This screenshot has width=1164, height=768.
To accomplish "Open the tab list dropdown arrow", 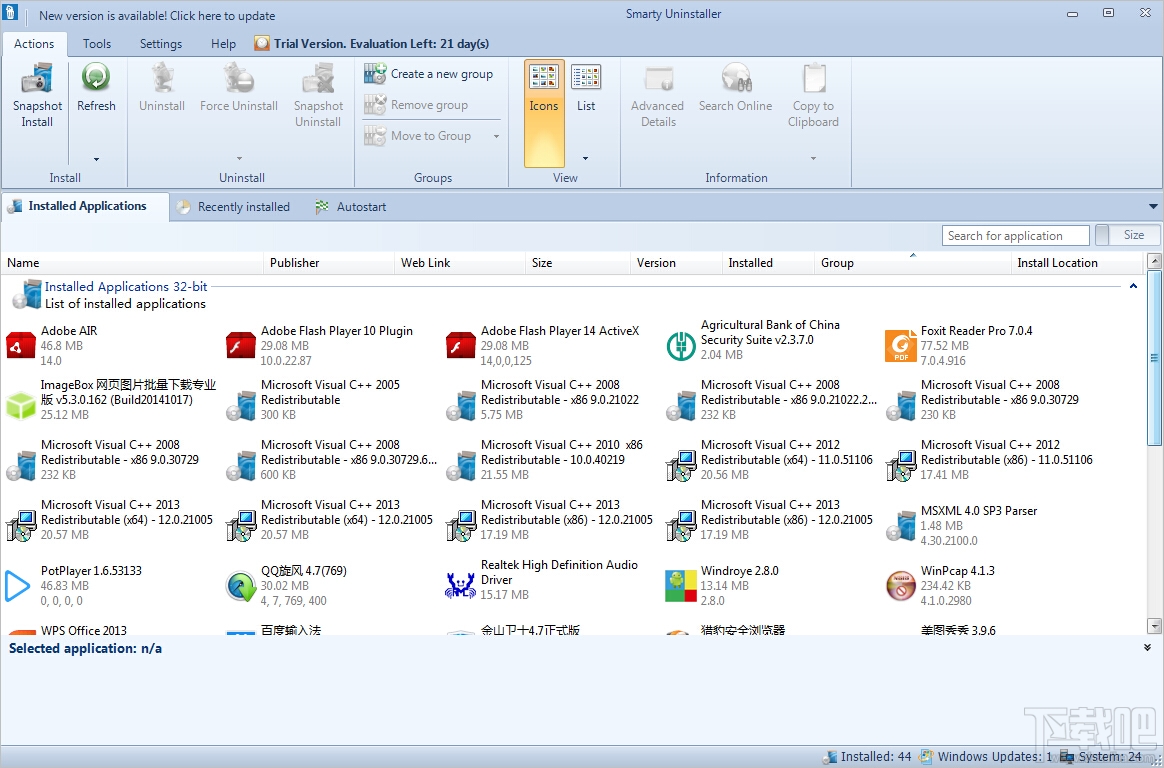I will tap(1153, 207).
